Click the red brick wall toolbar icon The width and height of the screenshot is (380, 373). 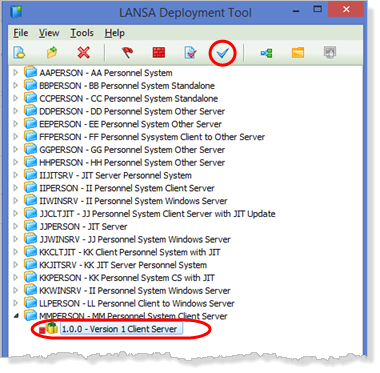click(159, 53)
